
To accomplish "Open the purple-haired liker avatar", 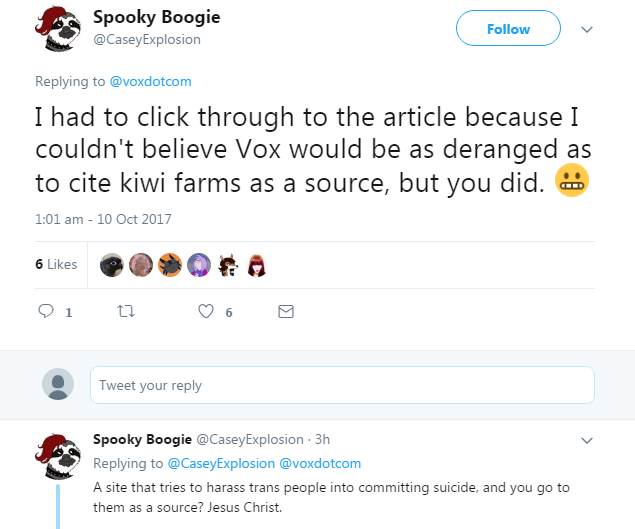I will pos(199,265).
